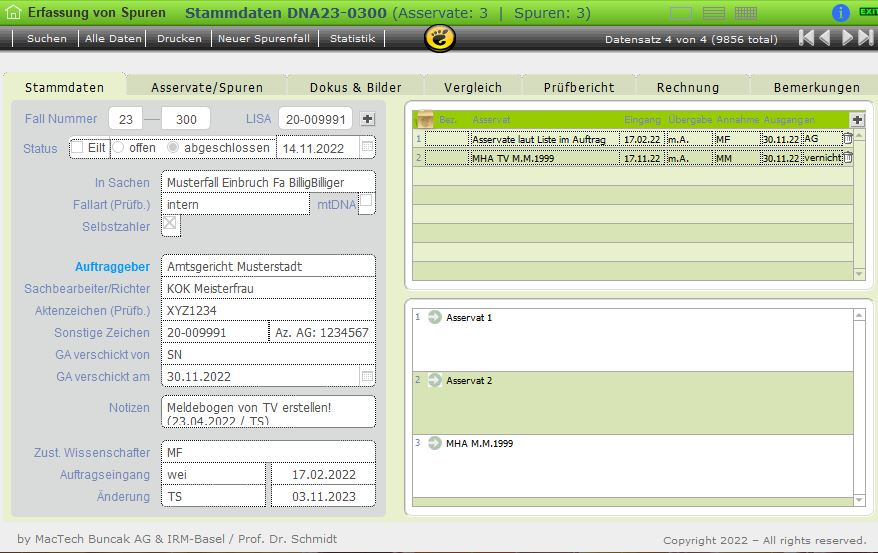This screenshot has width=878, height=553.
Task: Click the Fallart field showing intern
Action: pos(235,204)
